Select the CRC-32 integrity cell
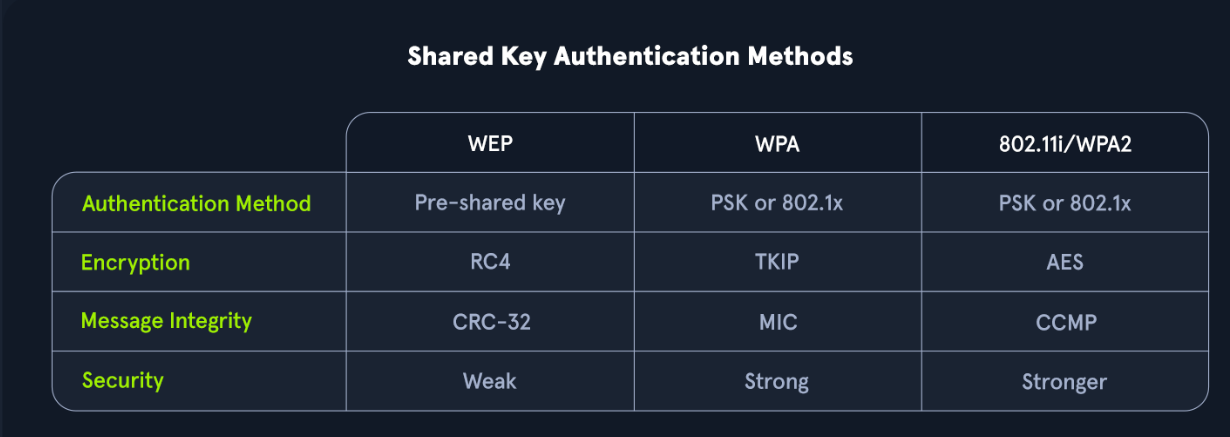Viewport: 1230px width, 437px height. [x=490, y=322]
